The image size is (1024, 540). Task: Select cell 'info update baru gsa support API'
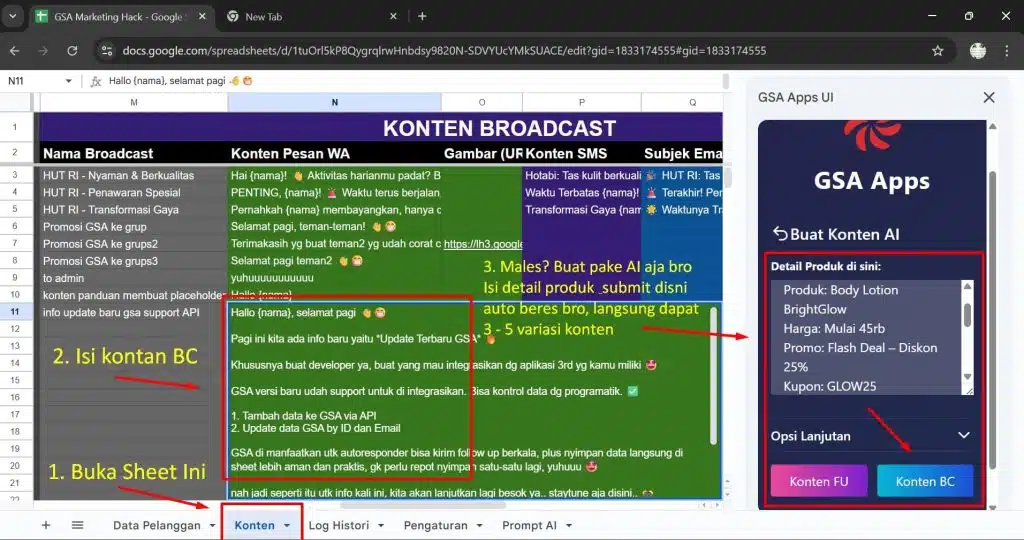[133, 312]
